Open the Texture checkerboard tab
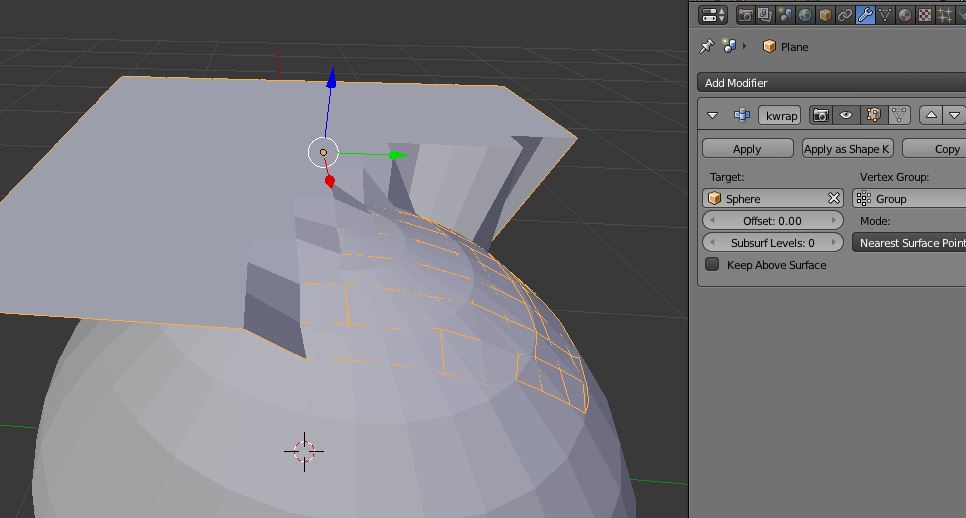 point(925,15)
